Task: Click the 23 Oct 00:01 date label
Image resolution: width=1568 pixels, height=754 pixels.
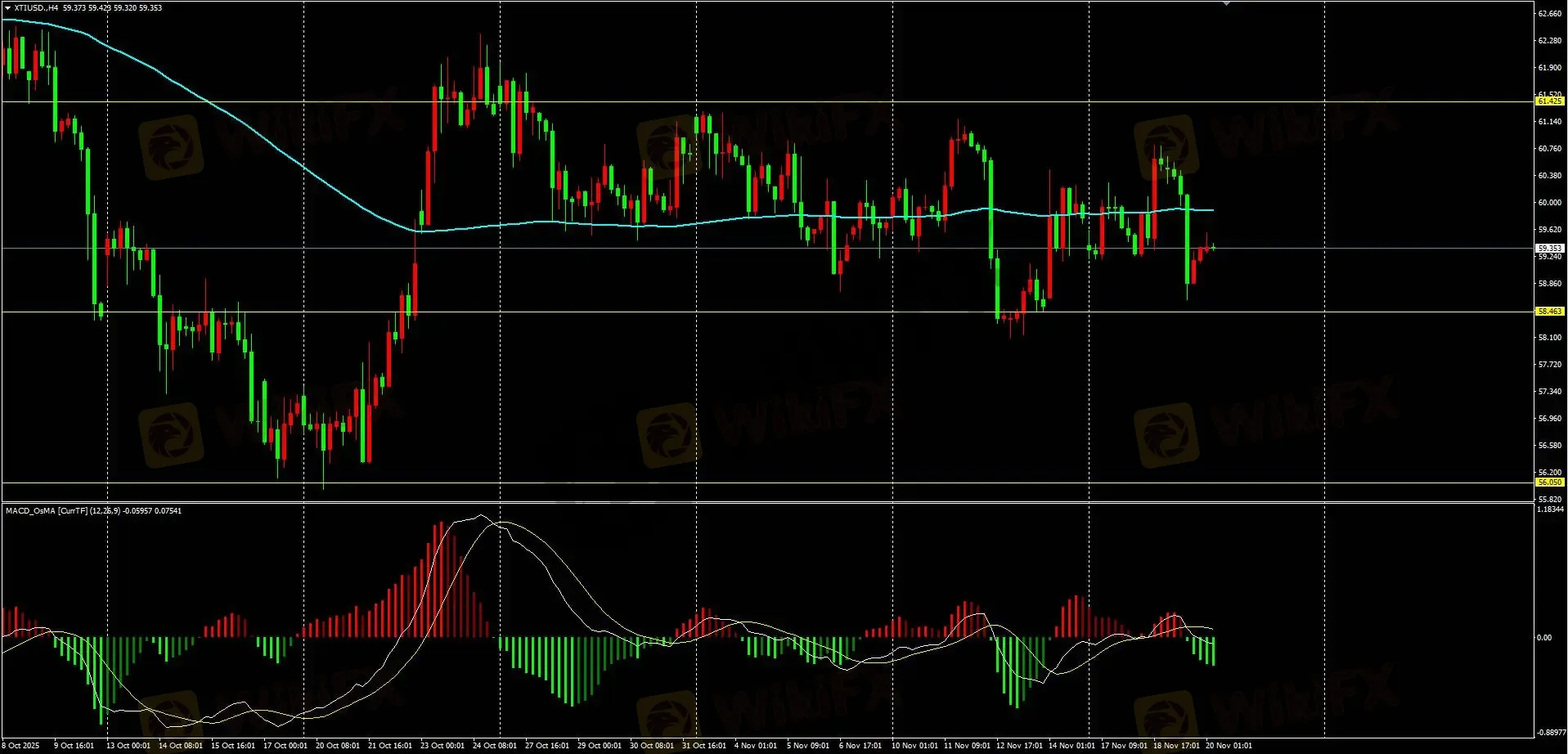Action: (x=442, y=746)
